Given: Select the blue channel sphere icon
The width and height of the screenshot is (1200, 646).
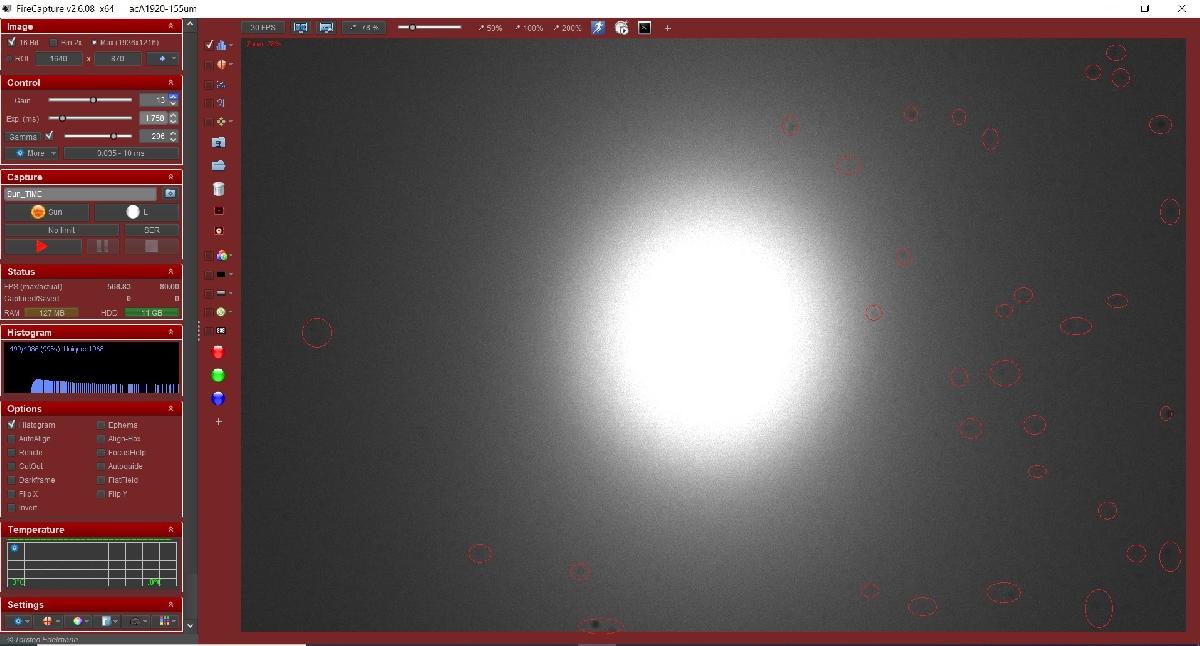Looking at the screenshot, I should click(x=219, y=398).
